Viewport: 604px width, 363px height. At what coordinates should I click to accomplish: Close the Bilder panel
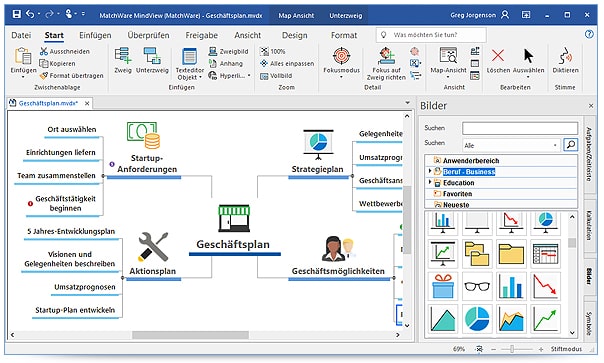591,106
